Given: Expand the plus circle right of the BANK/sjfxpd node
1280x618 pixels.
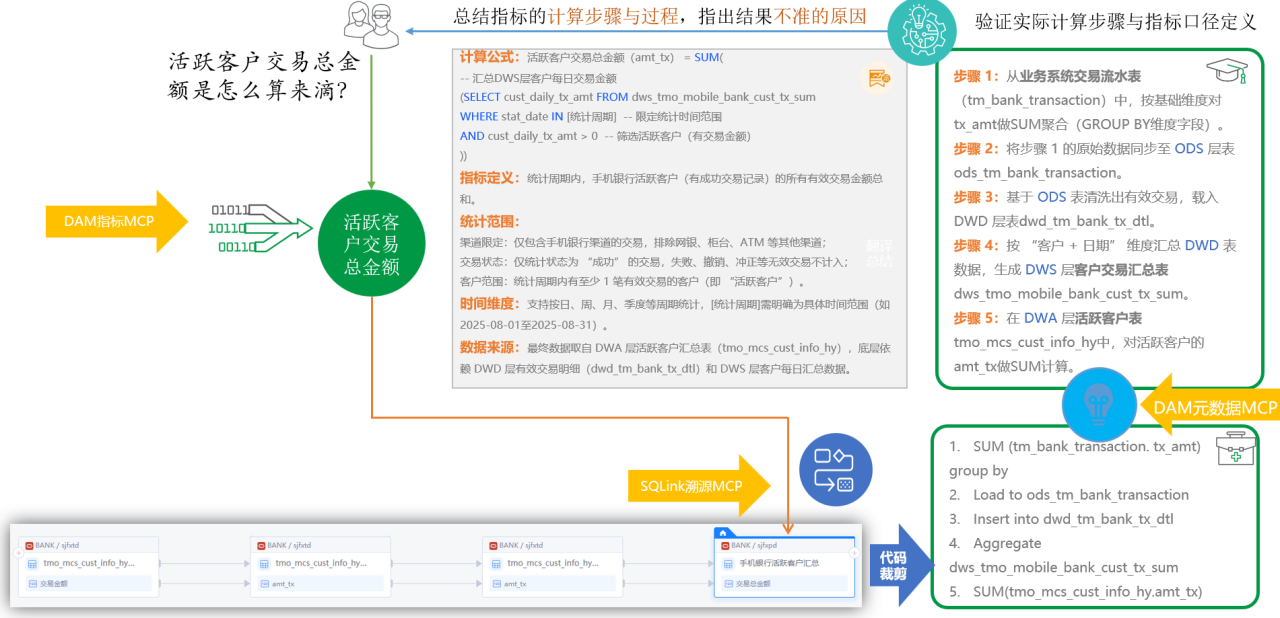Looking at the screenshot, I should (855, 552).
